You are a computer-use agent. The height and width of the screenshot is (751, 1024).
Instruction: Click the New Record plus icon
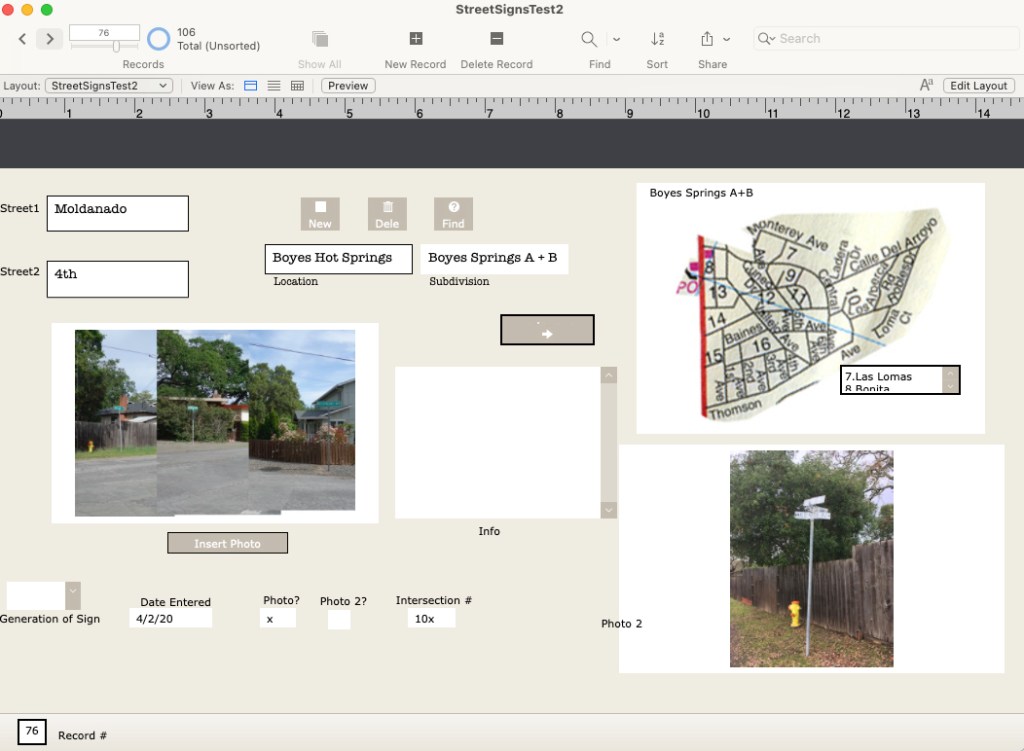[416, 39]
